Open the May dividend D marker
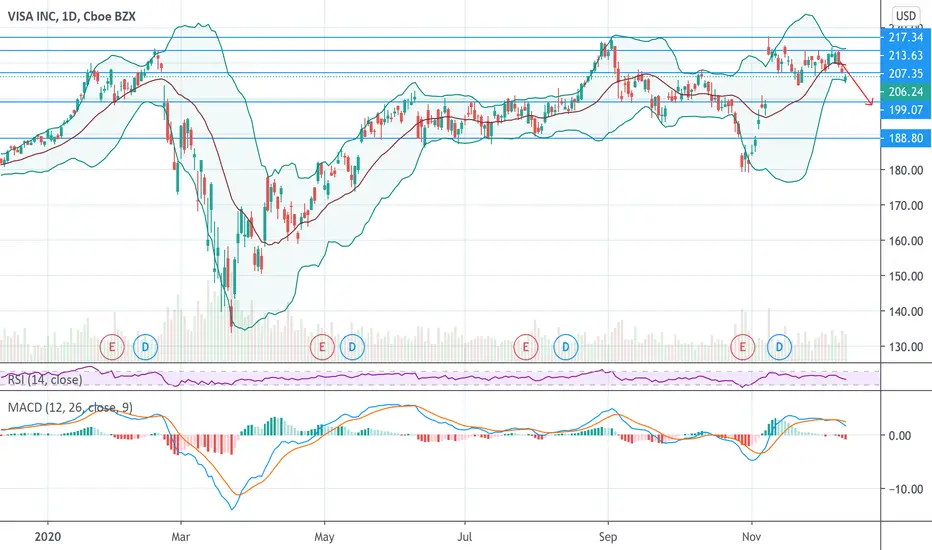 point(352,346)
